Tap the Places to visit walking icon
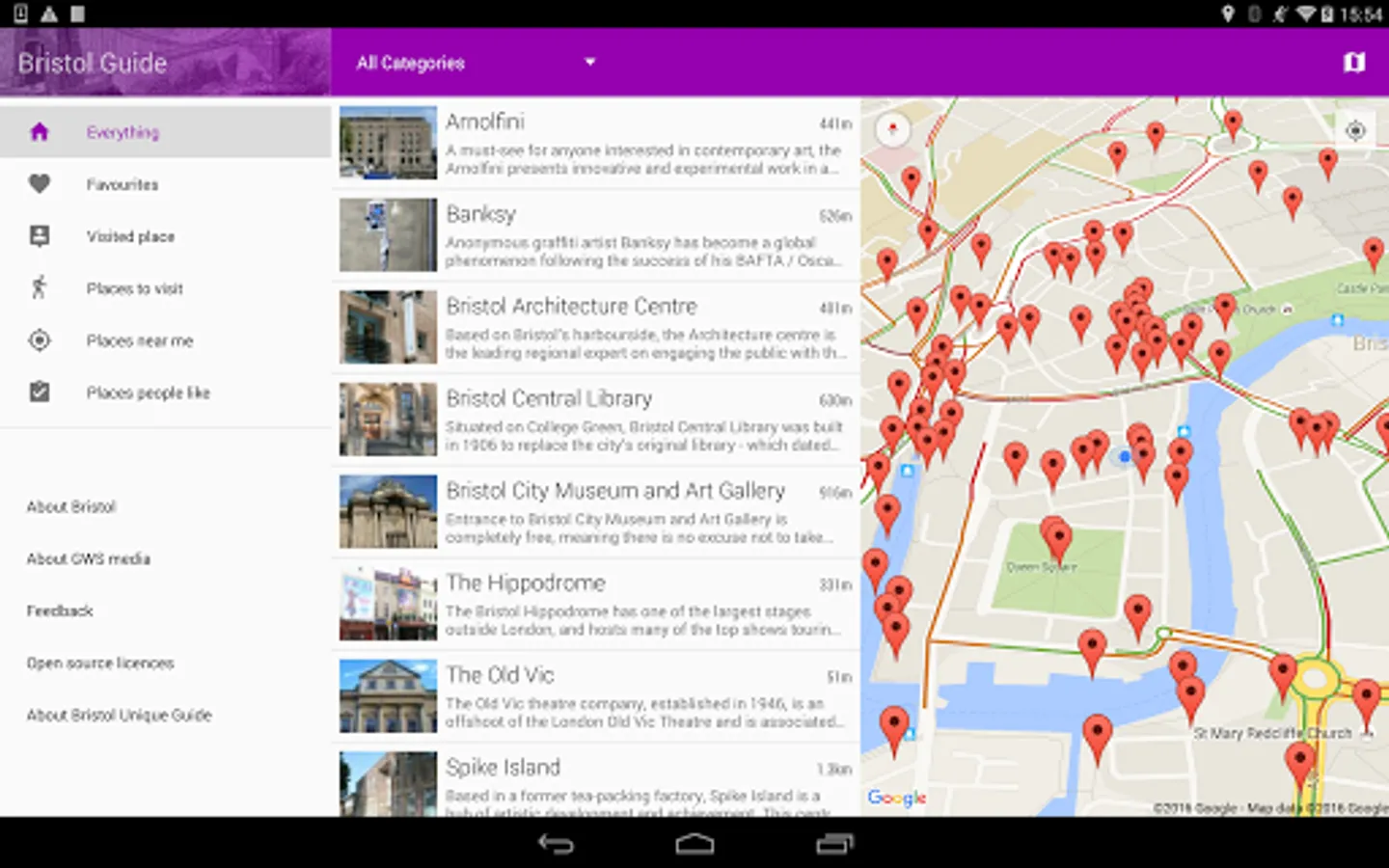The image size is (1389, 868). 39,287
